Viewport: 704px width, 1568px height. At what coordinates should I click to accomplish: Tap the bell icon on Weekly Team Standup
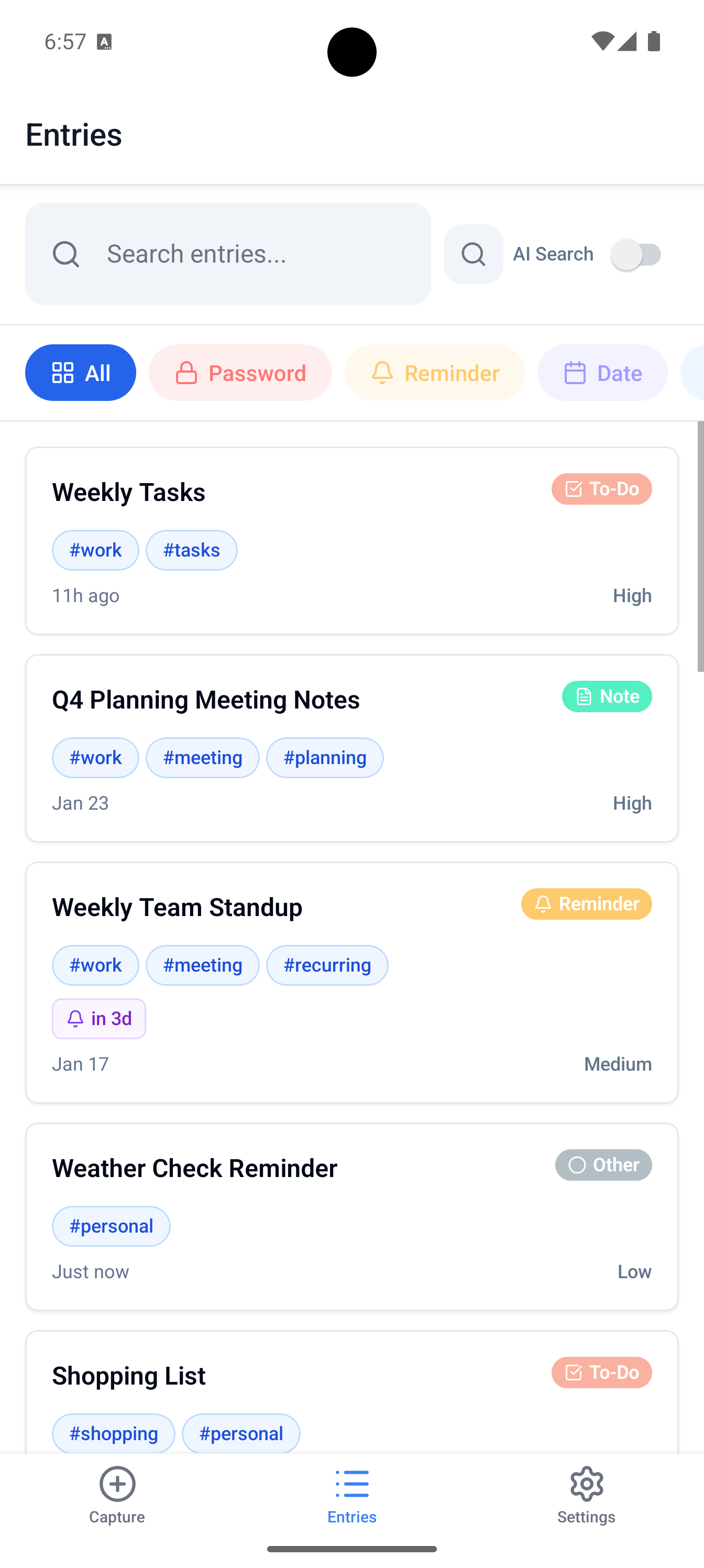[x=544, y=904]
